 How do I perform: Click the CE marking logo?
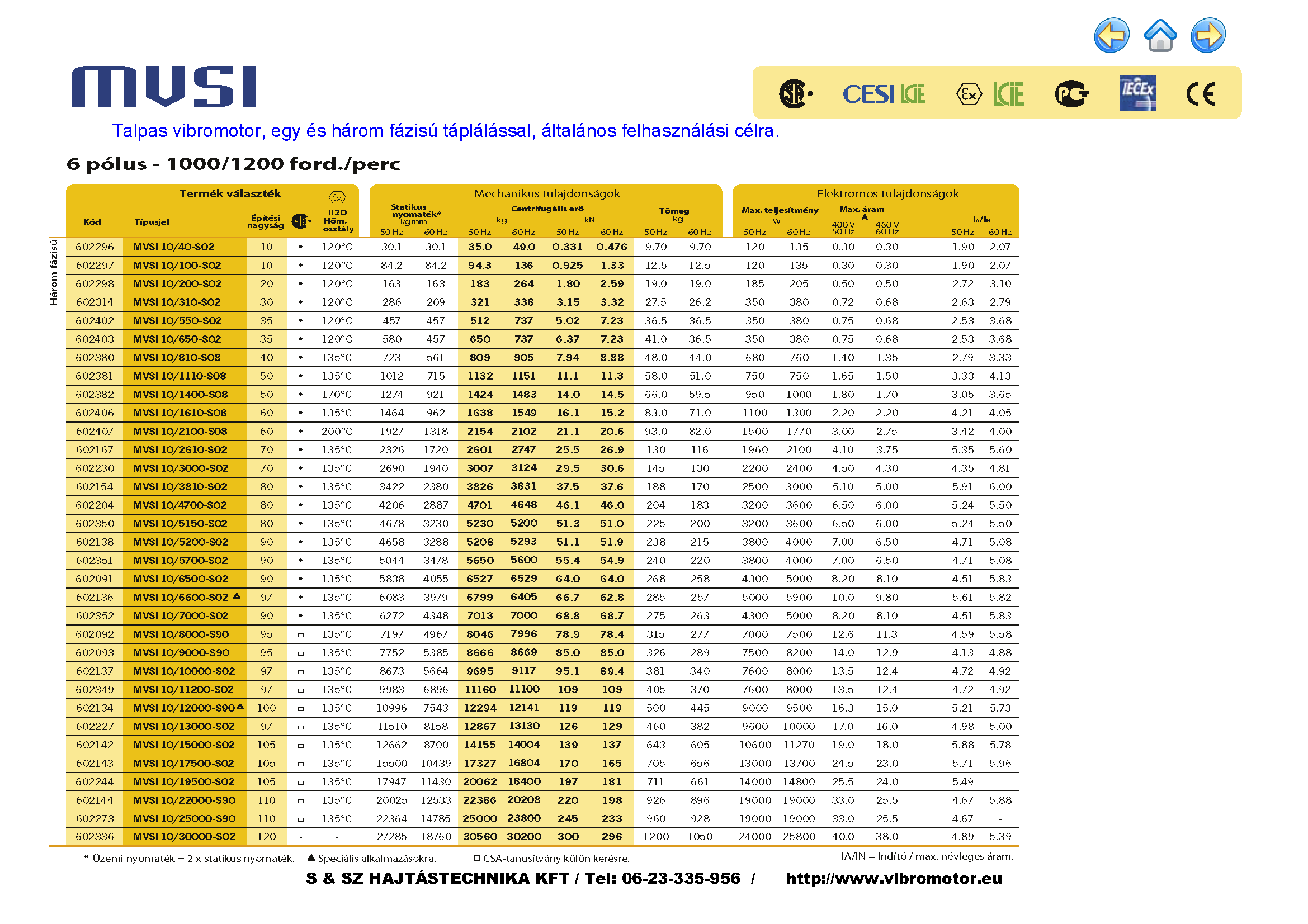click(1200, 94)
